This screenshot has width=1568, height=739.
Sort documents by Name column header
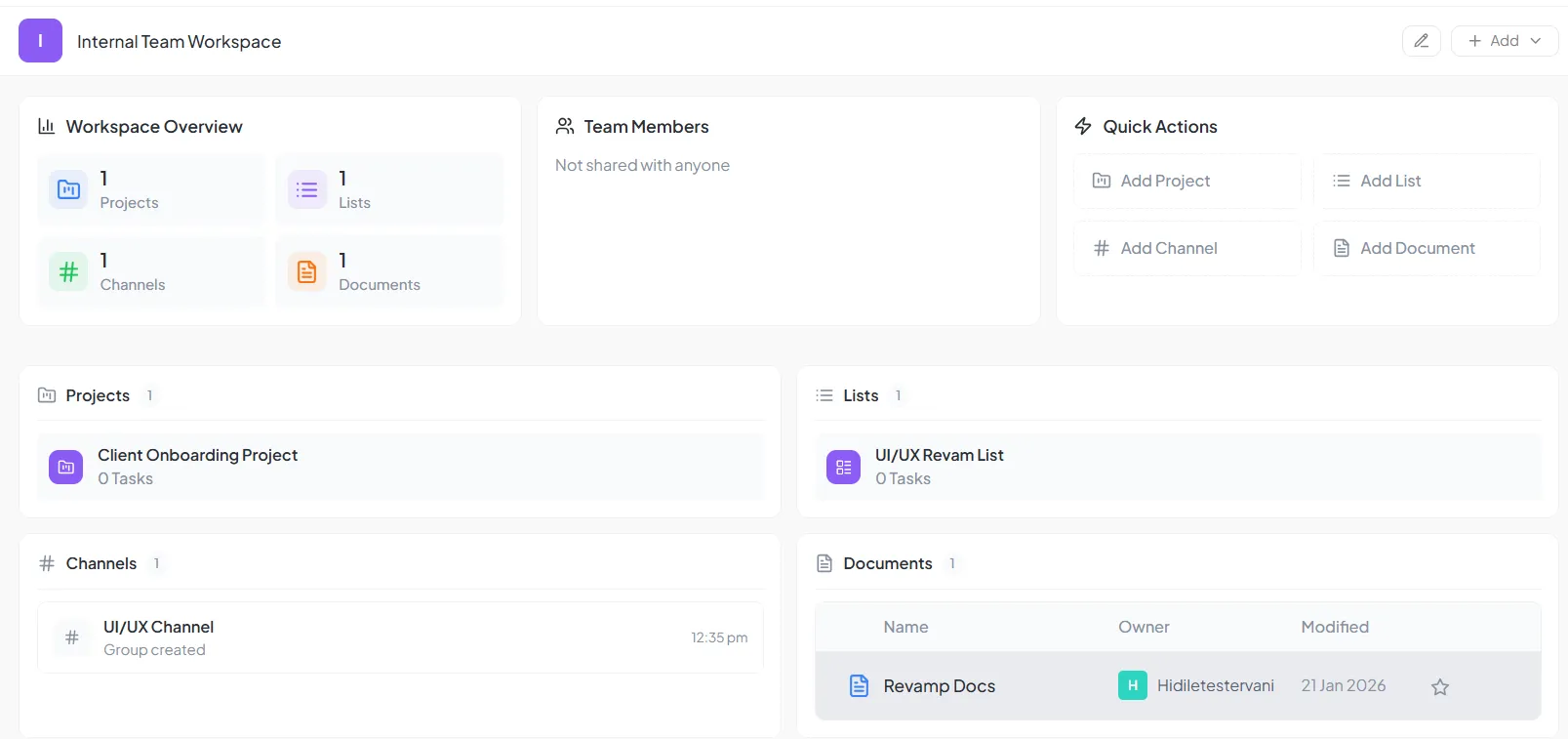coord(905,628)
